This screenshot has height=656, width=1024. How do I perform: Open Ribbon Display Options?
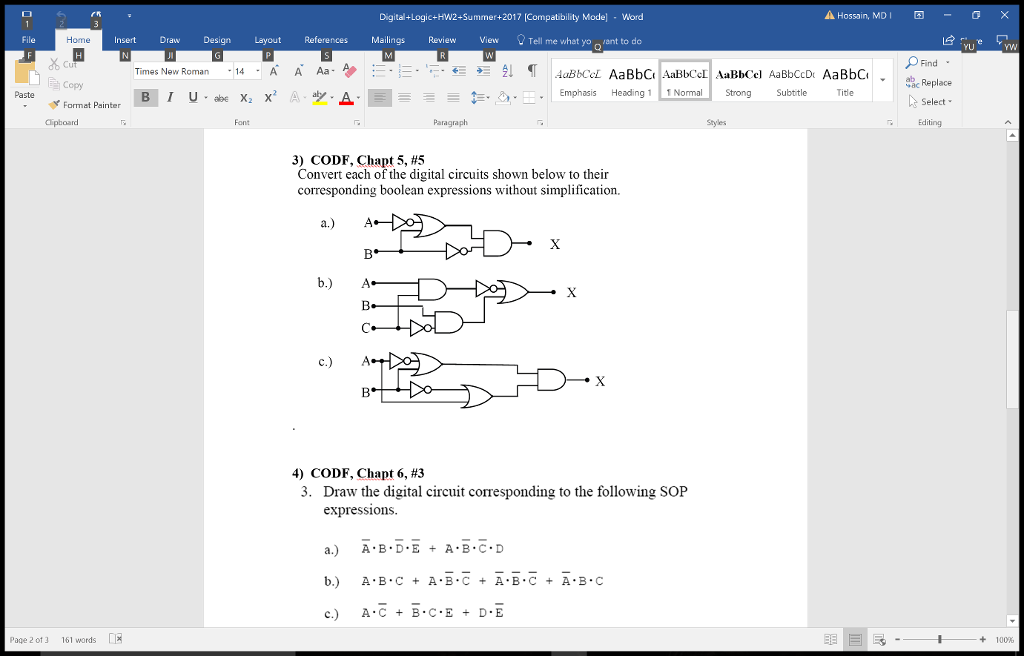point(919,16)
